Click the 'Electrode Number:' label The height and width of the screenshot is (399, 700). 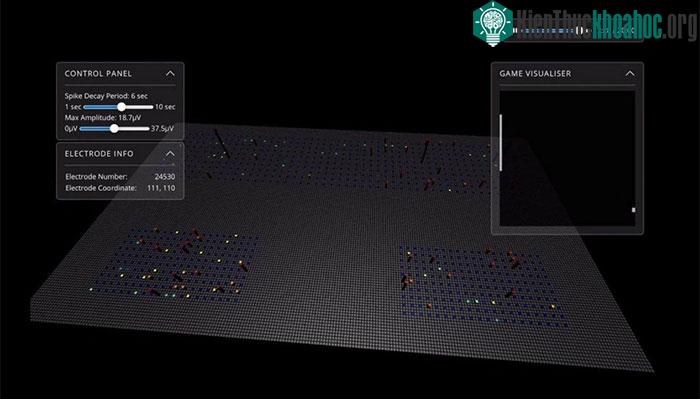[96, 177]
